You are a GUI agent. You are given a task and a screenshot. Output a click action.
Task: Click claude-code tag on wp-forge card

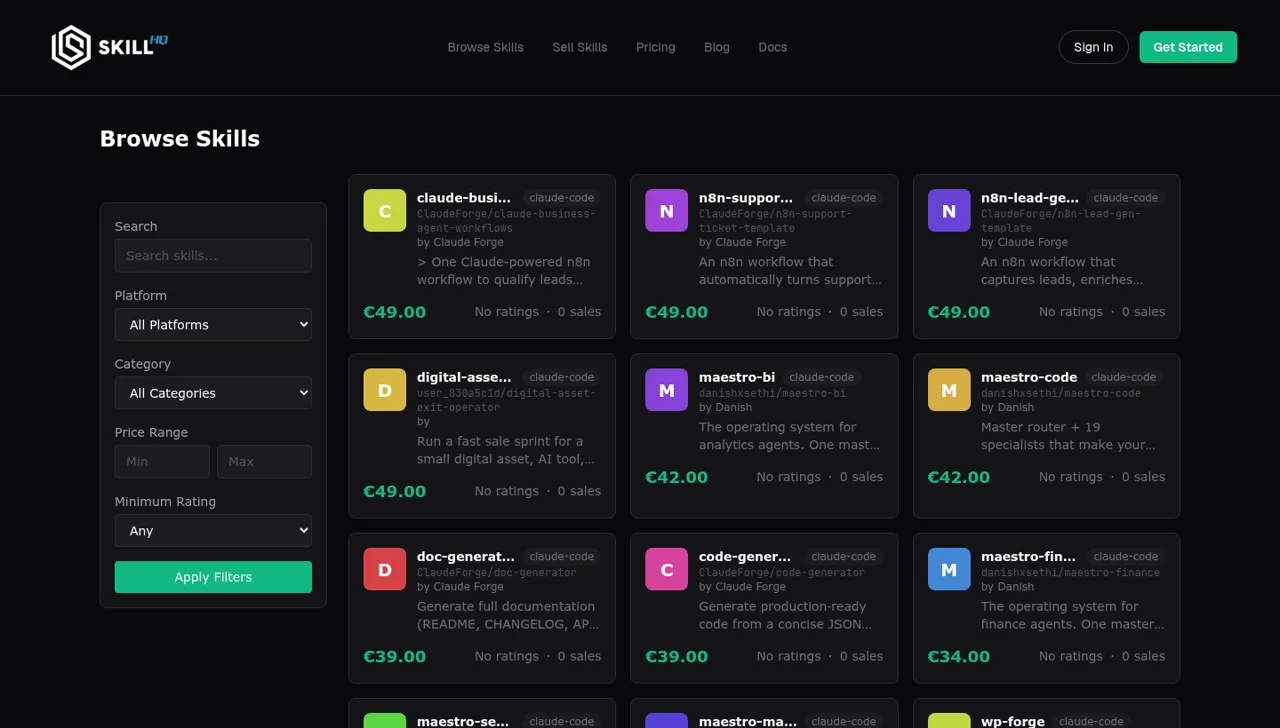point(1091,721)
